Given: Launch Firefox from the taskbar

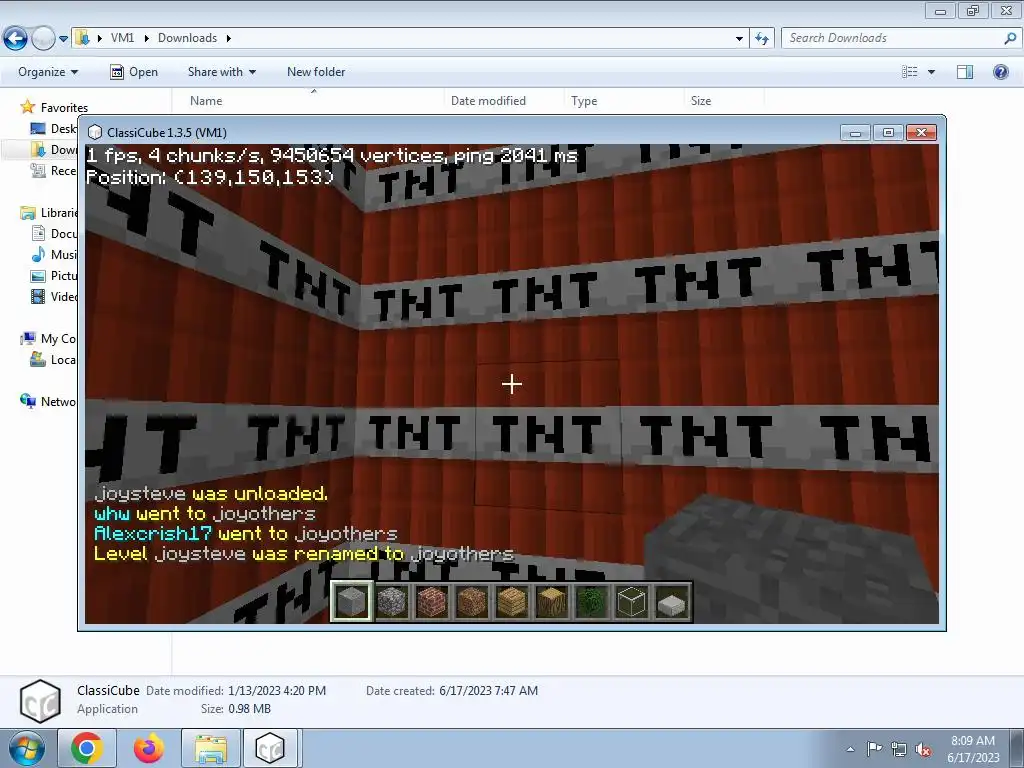Looking at the screenshot, I should [149, 748].
